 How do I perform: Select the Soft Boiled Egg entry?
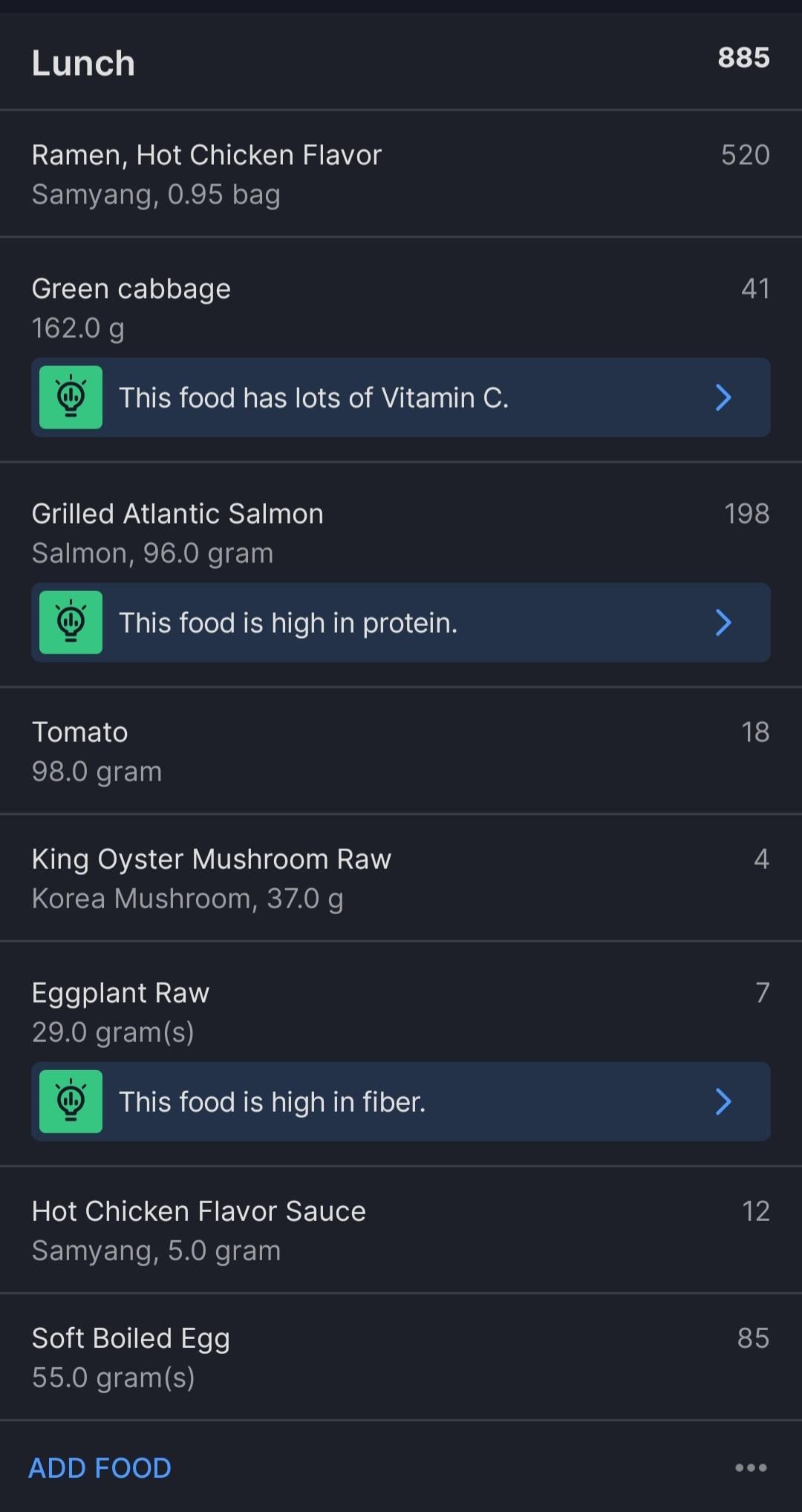131,1357
